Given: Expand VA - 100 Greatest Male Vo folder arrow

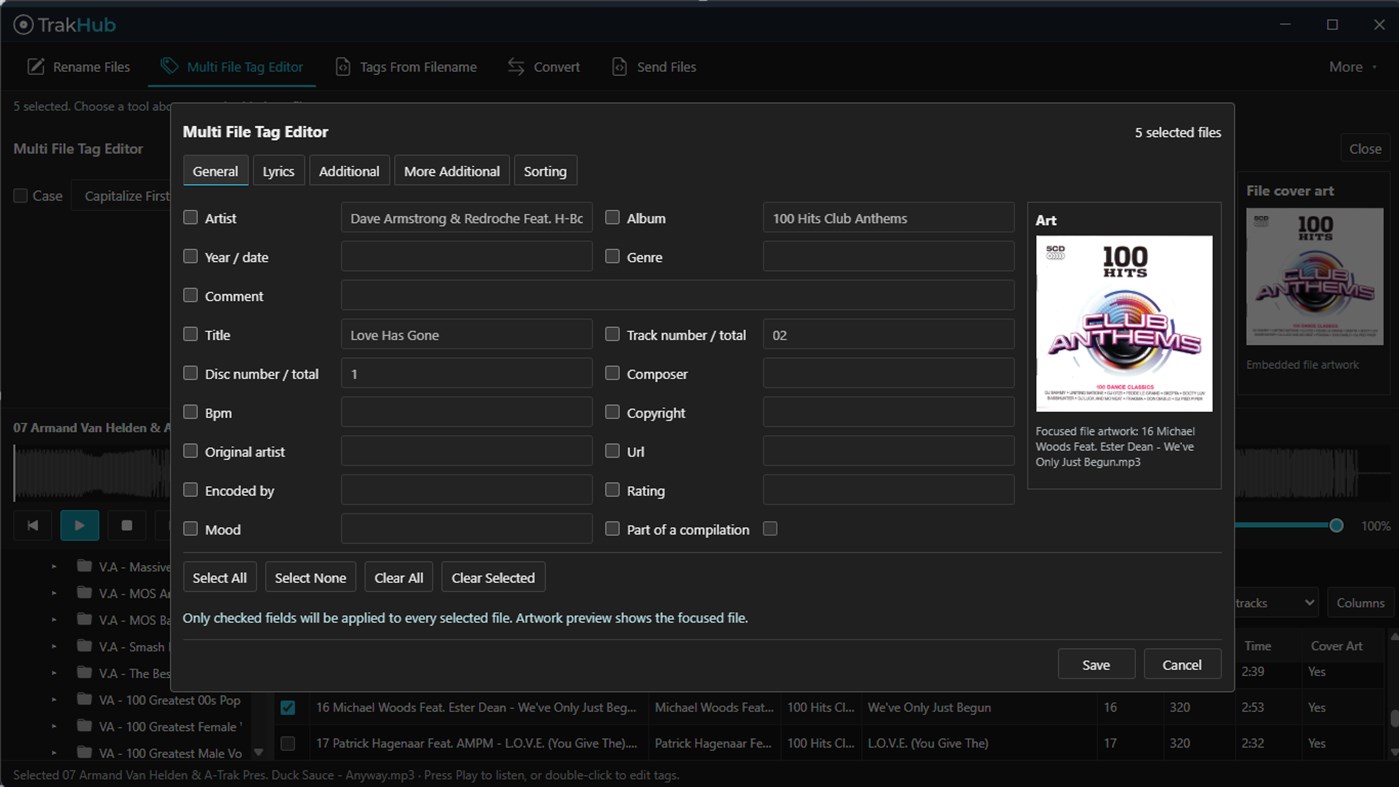Looking at the screenshot, I should coord(54,753).
